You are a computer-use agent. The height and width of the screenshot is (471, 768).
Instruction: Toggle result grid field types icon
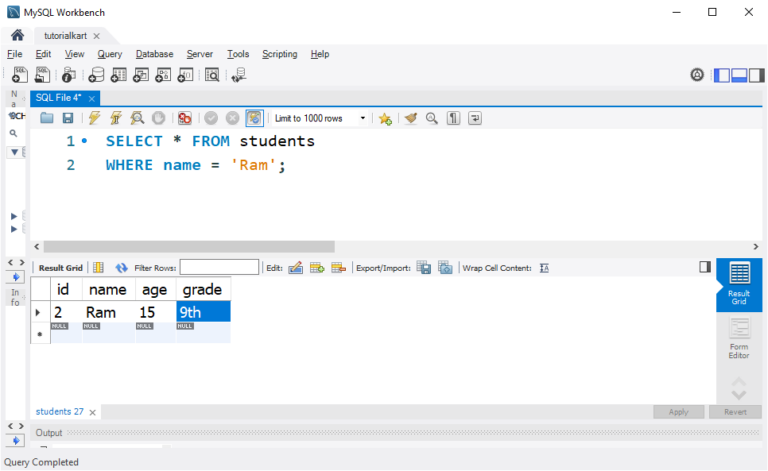[x=98, y=268]
